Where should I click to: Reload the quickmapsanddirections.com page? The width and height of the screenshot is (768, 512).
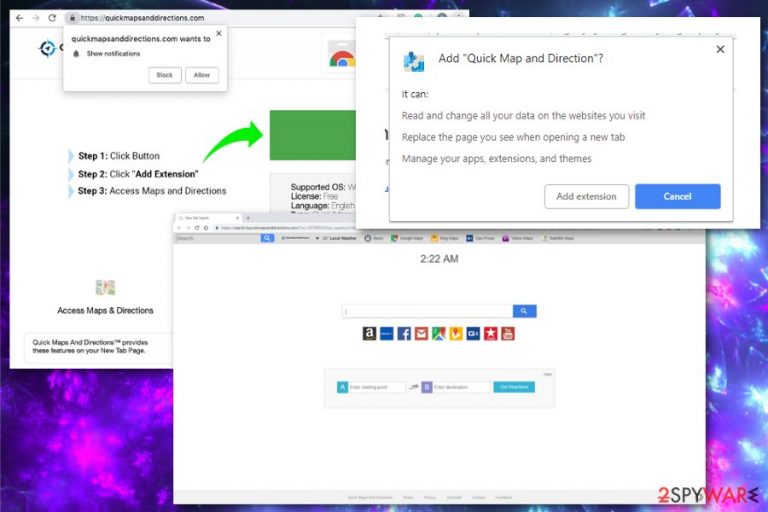52,18
